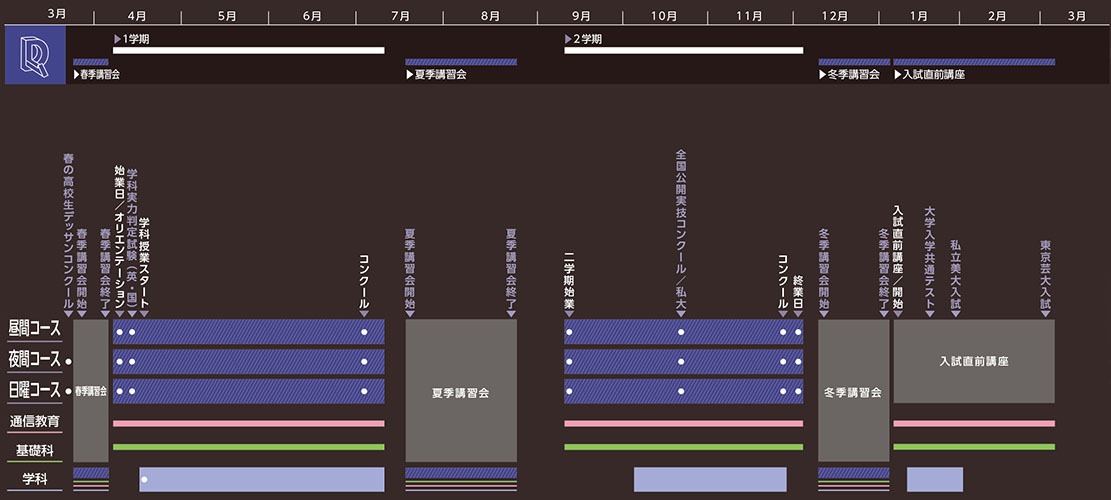
Task: Select the 日曜コース row label
Action: [35, 391]
